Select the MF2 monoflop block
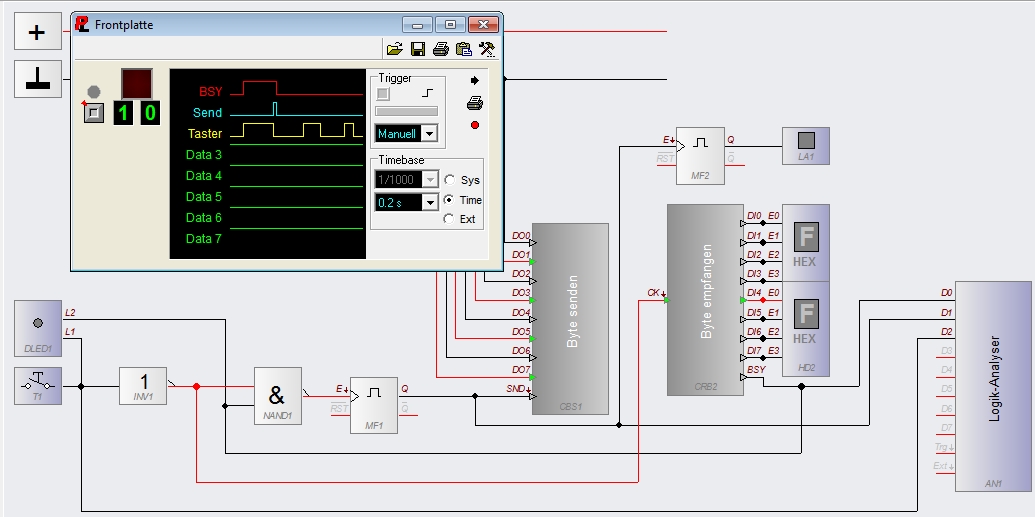The height and width of the screenshot is (517, 1035). coord(700,156)
